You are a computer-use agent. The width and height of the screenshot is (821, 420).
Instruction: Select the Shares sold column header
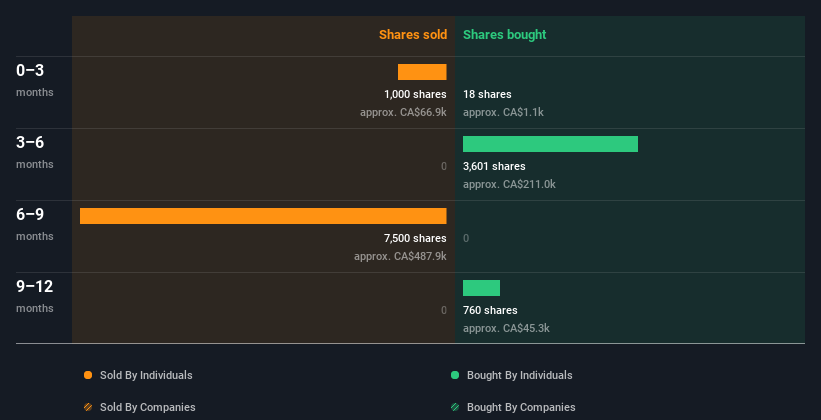tap(412, 35)
